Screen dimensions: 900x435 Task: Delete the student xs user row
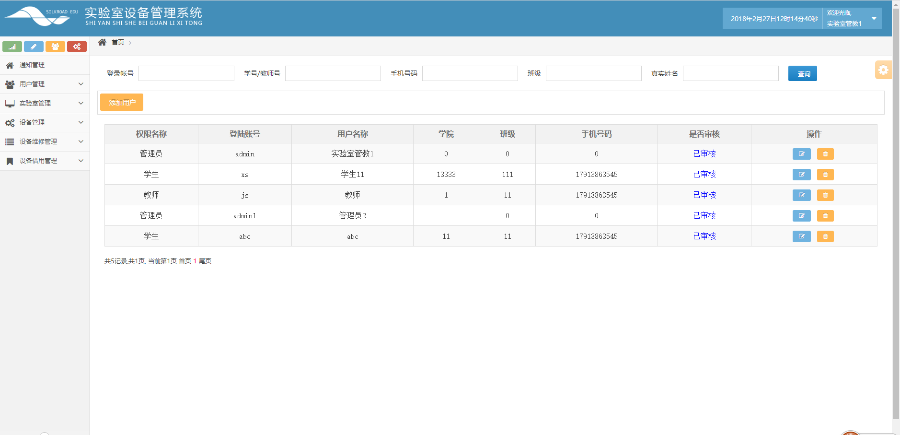coord(825,174)
